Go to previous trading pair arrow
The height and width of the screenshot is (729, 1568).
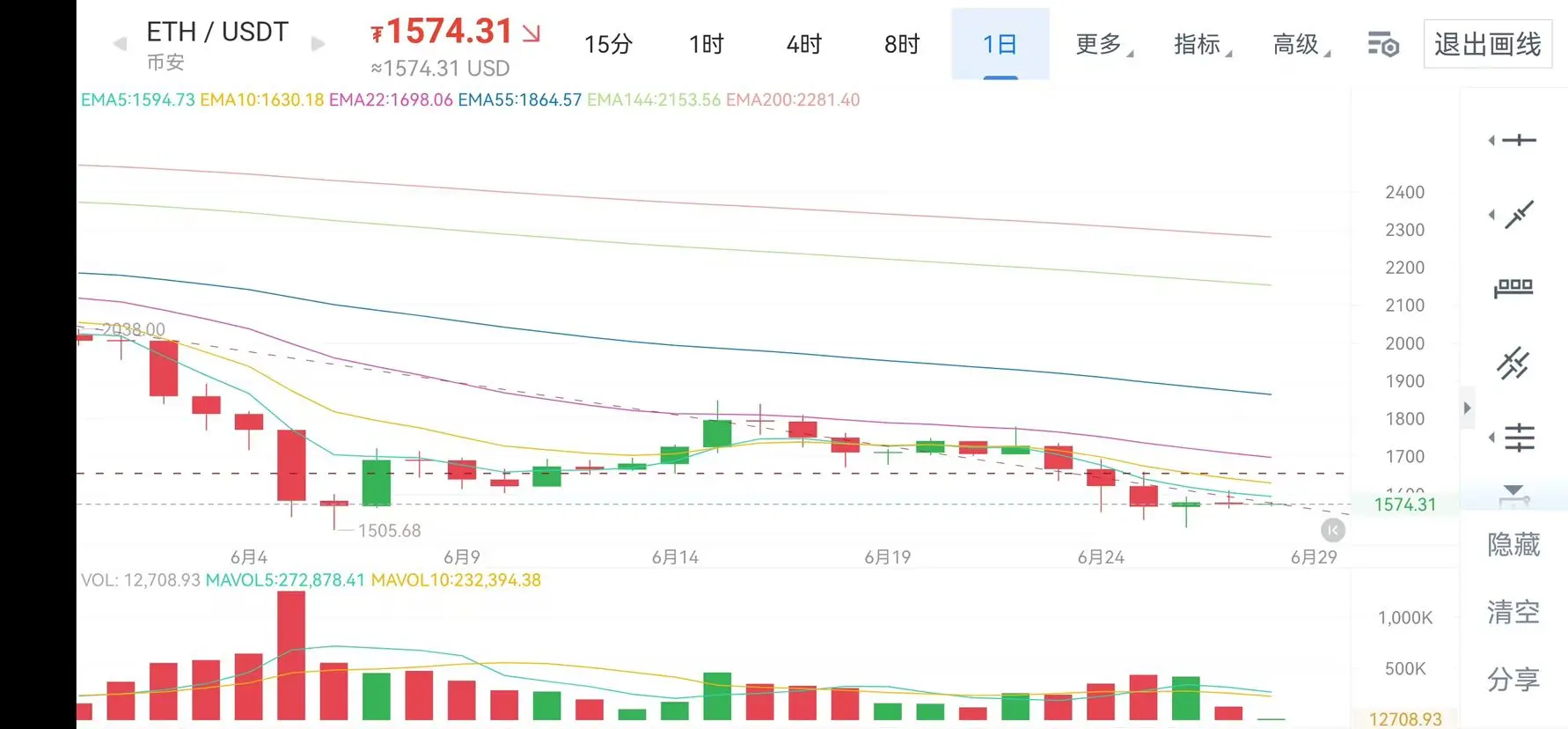click(121, 44)
